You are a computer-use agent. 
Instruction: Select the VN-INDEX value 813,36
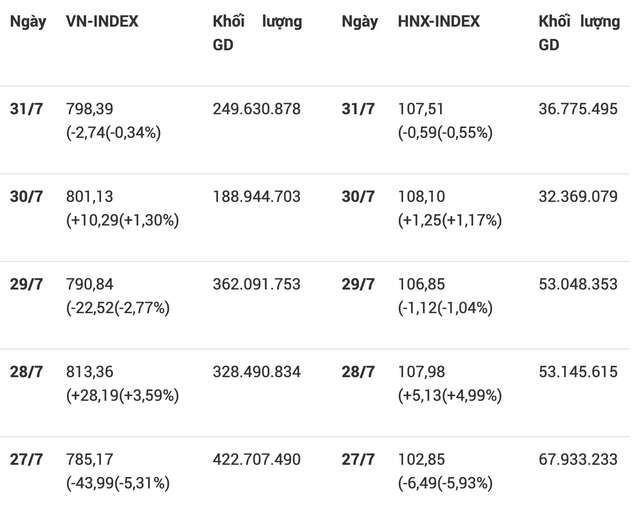click(90, 371)
